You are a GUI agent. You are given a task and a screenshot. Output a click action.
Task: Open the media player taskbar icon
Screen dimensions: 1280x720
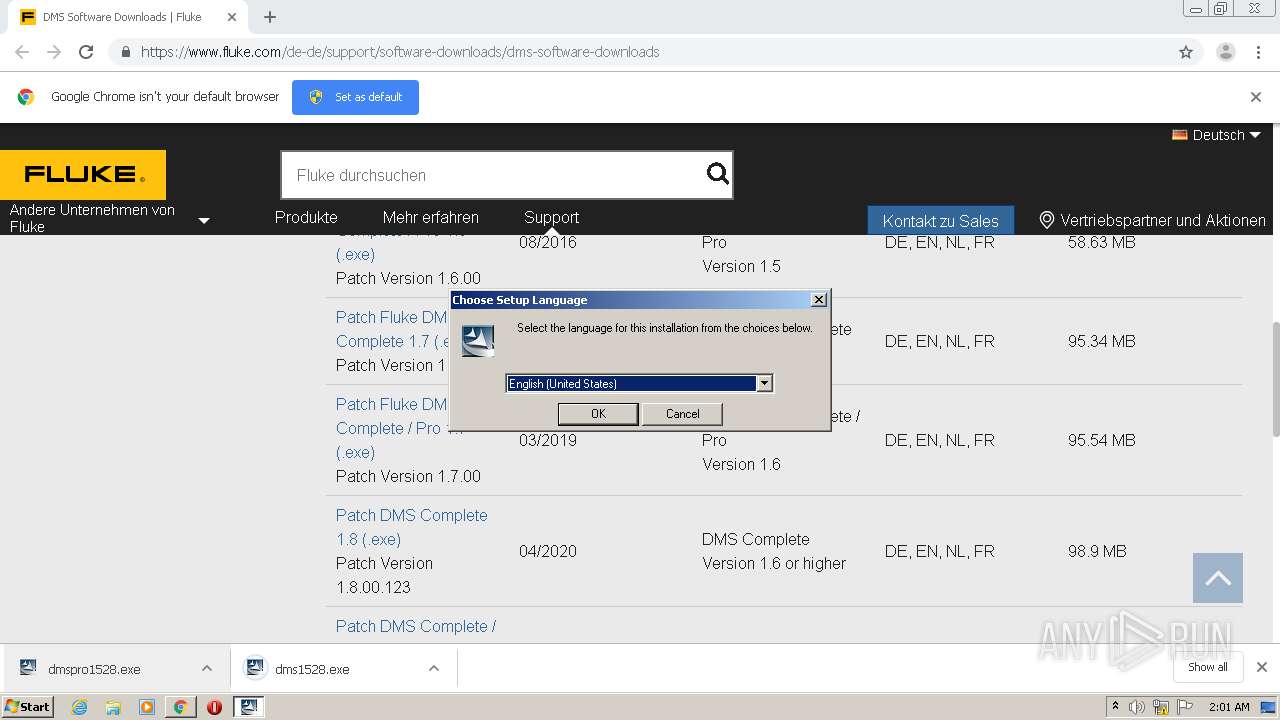click(x=147, y=707)
